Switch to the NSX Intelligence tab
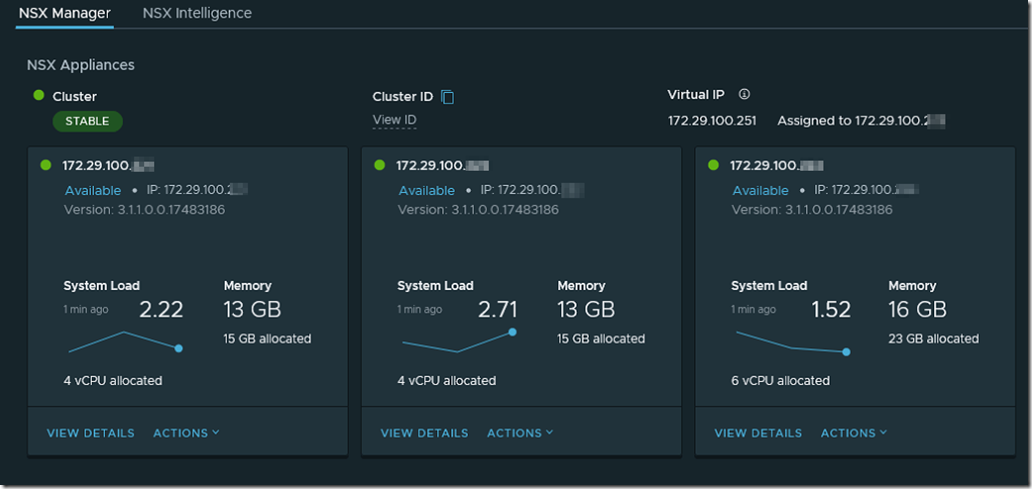Viewport: 1032px width, 489px height. click(x=197, y=13)
